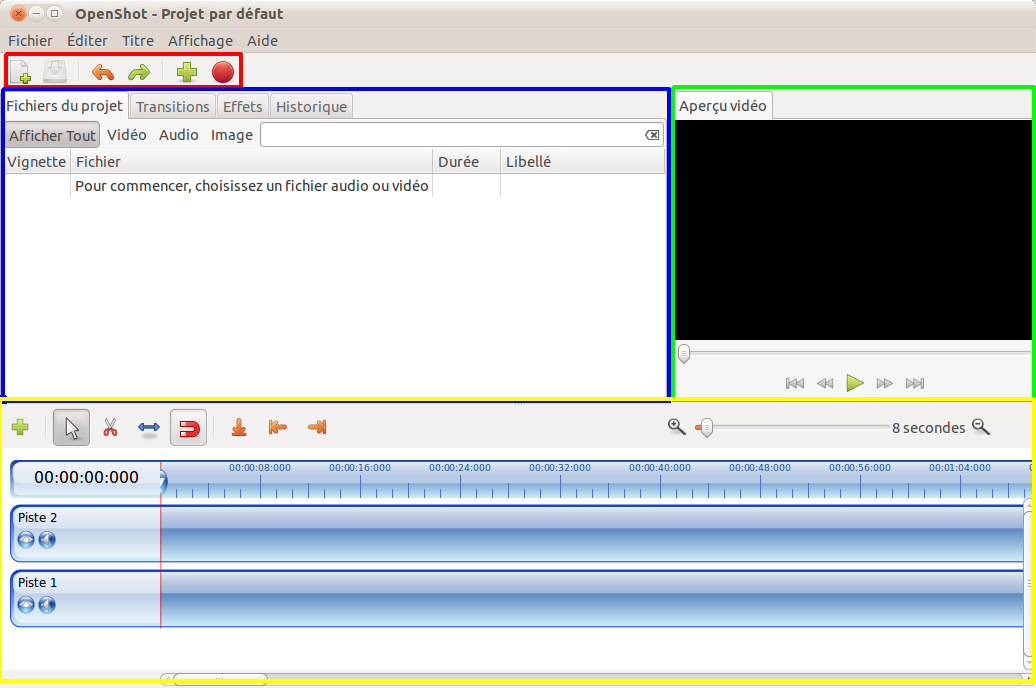Sort by the Fichier column header
The height and width of the screenshot is (688, 1036).
(252, 162)
